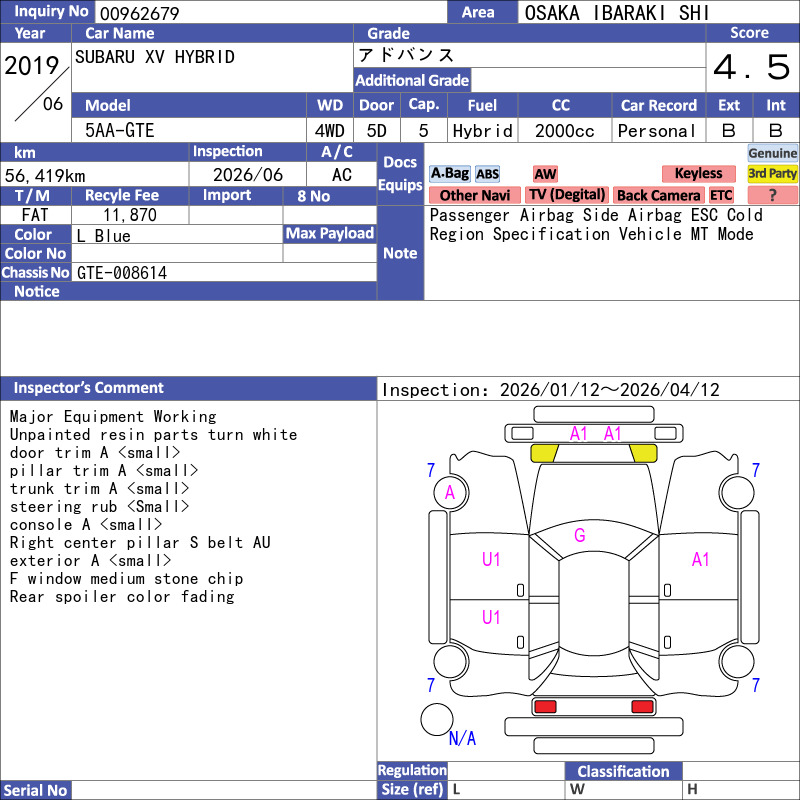Click the circled A marker on diagram
Viewport: 800px width, 800px height.
pyautogui.click(x=450, y=492)
